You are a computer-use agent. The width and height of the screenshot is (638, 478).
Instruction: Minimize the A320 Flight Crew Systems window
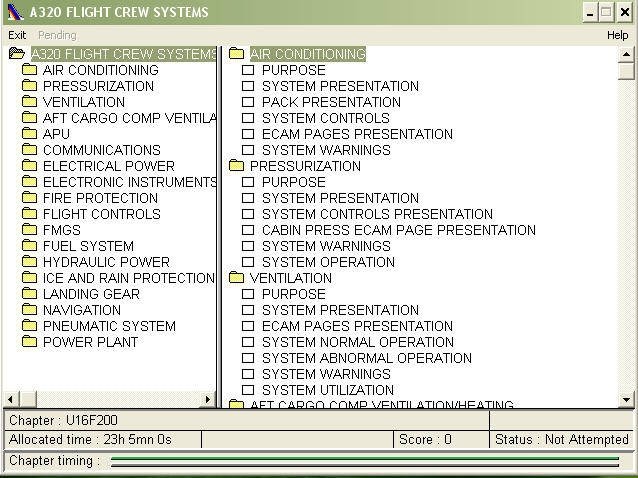coord(590,12)
